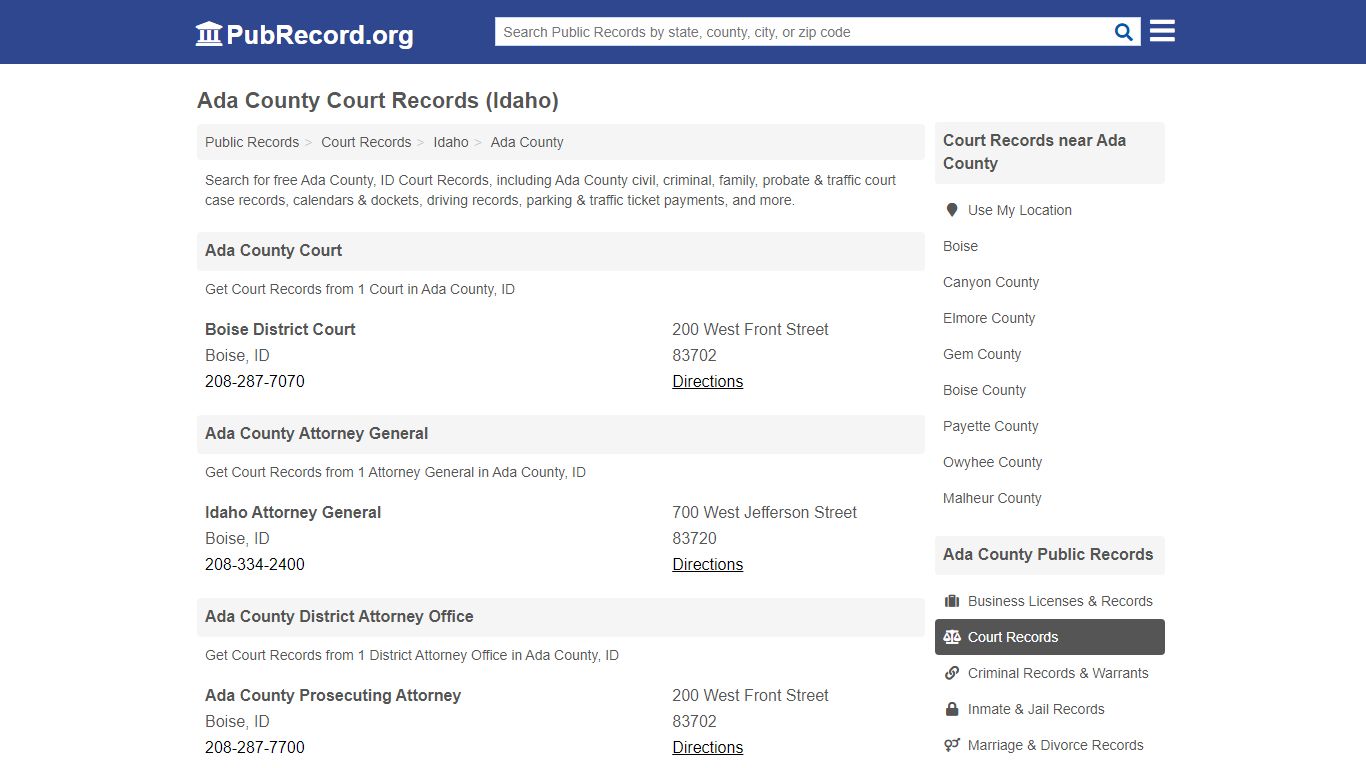This screenshot has height=768, width=1366.
Task: Click the Business Licenses briefcase icon
Action: point(952,601)
